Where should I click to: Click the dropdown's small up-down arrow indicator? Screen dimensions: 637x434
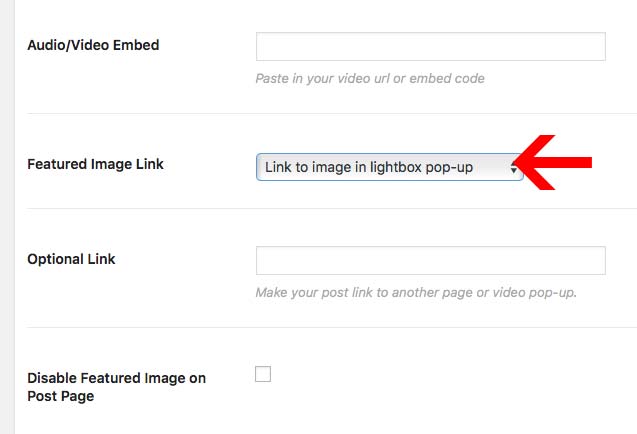514,168
